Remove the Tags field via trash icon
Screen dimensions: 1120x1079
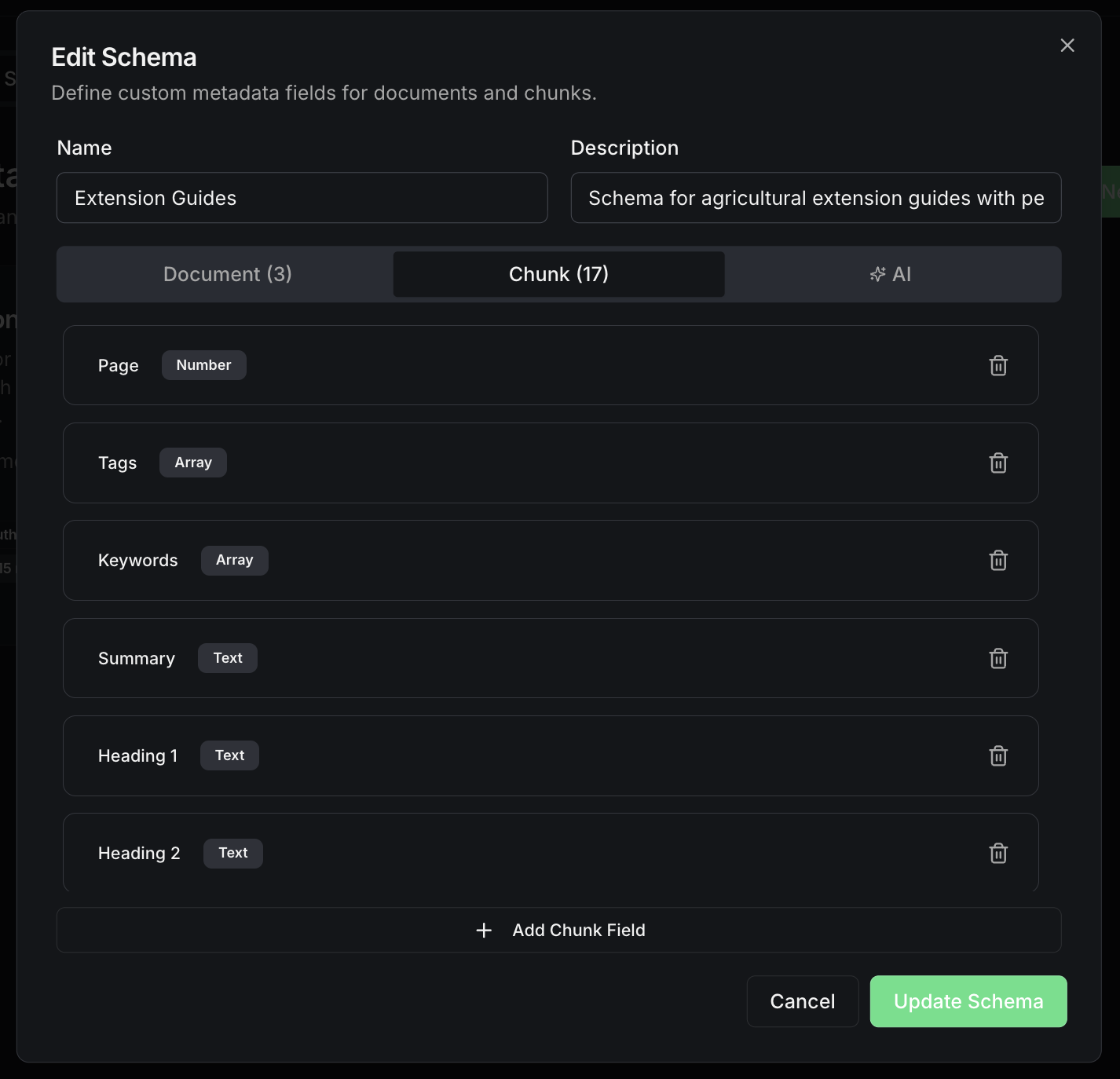click(998, 463)
